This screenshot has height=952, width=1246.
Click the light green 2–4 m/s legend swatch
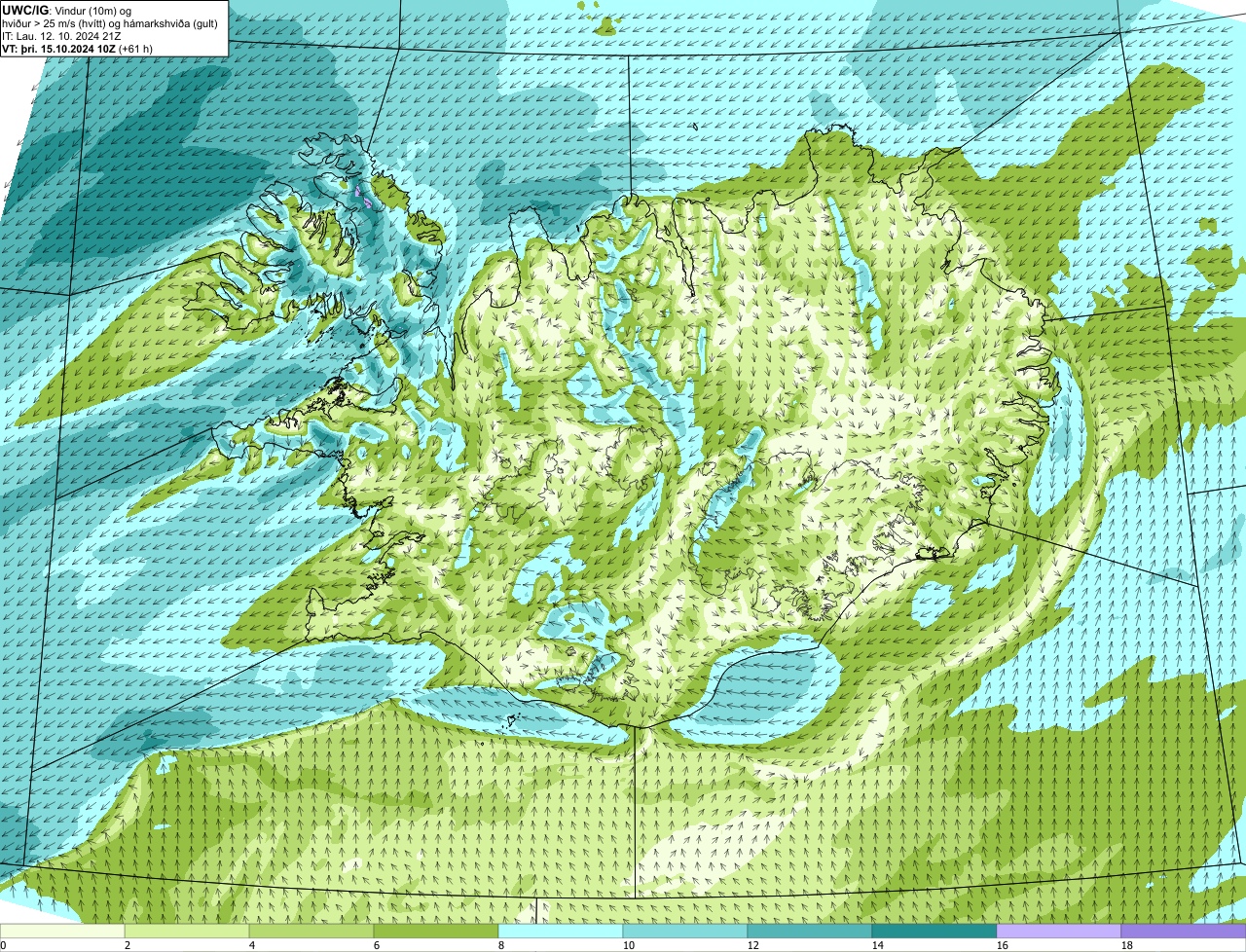coord(187,931)
